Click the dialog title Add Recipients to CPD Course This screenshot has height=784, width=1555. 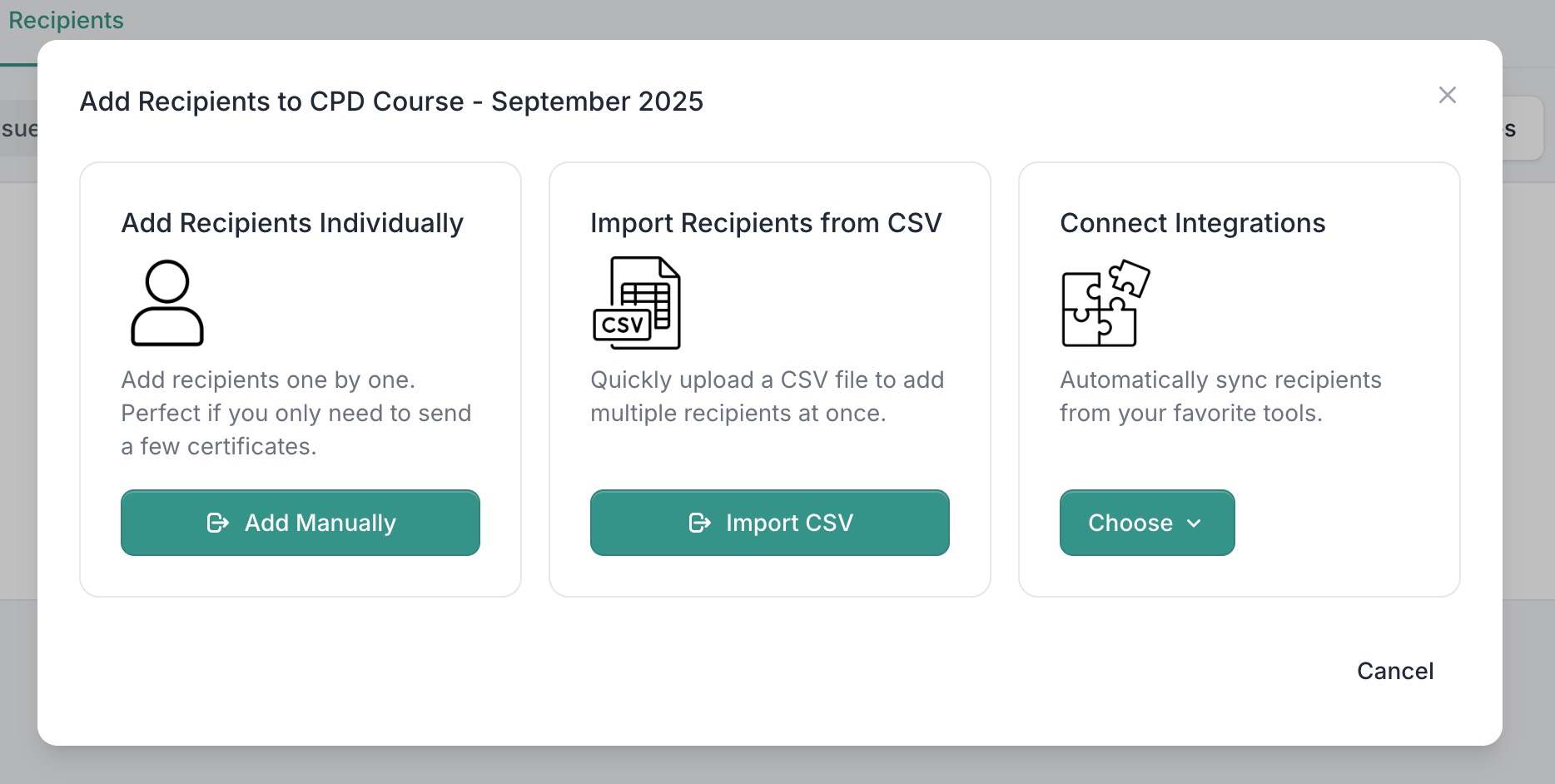click(x=391, y=101)
